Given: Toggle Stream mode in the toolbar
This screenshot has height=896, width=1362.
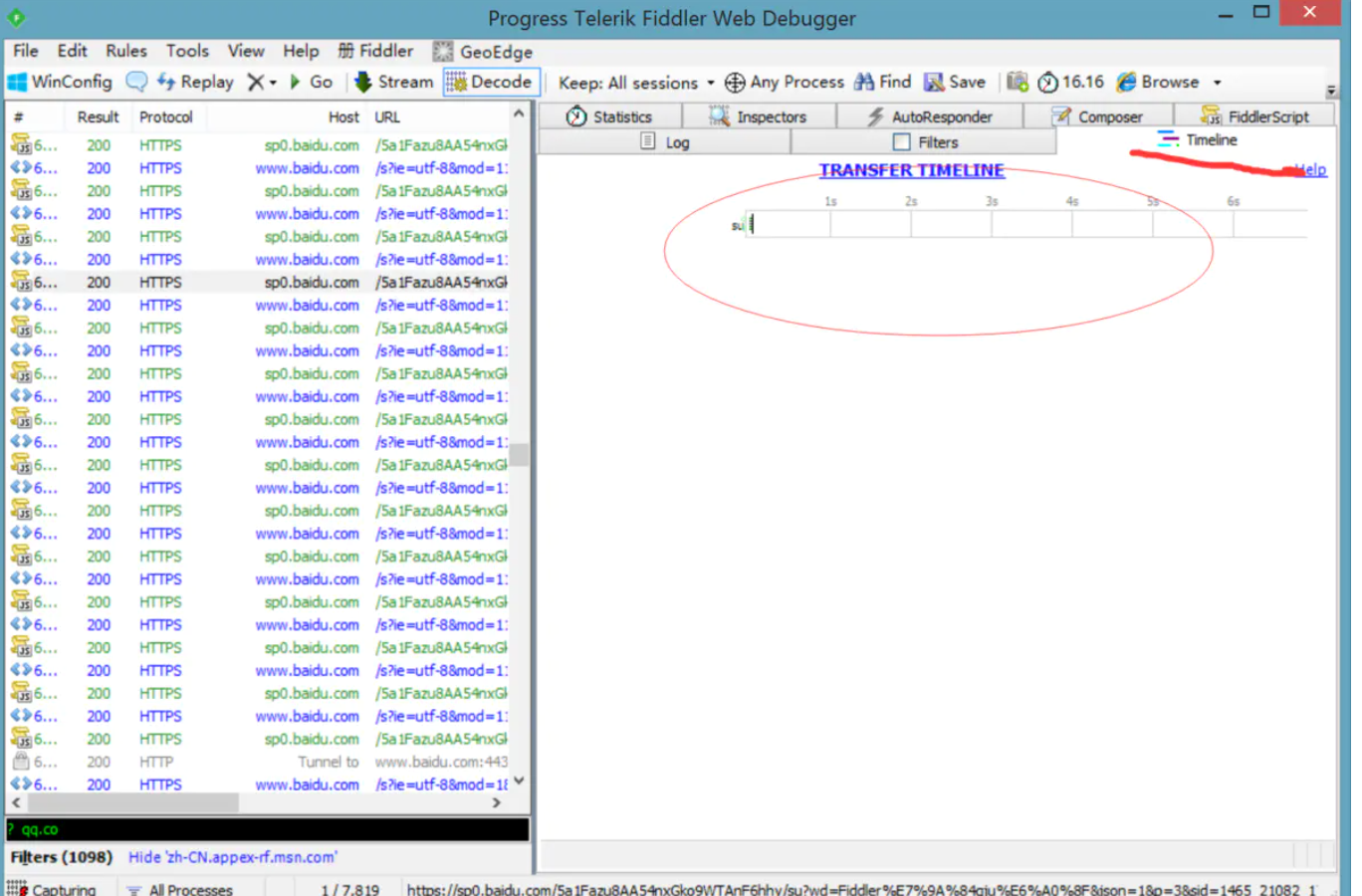Looking at the screenshot, I should pos(394,83).
